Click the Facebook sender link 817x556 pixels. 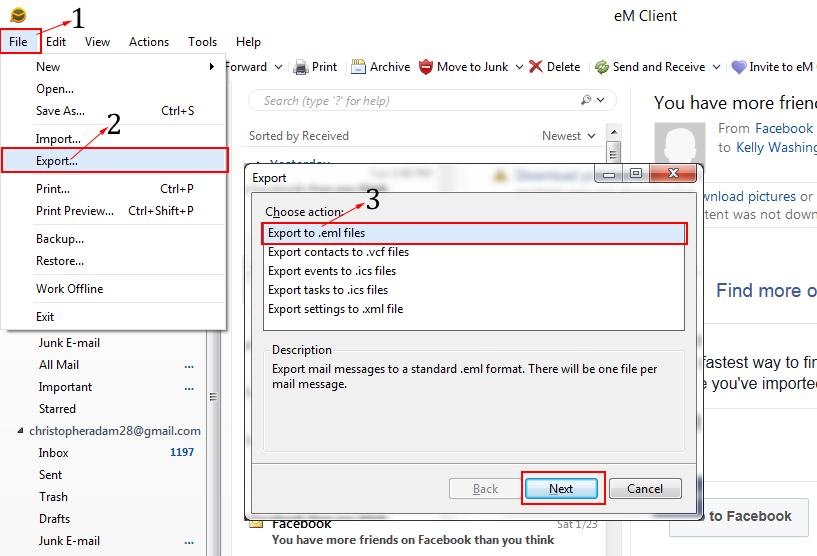coord(784,128)
